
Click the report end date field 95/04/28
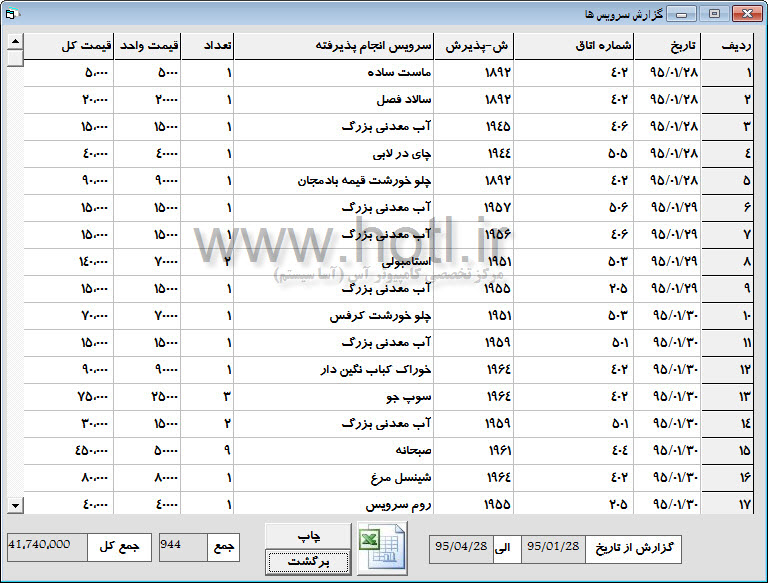[461, 548]
